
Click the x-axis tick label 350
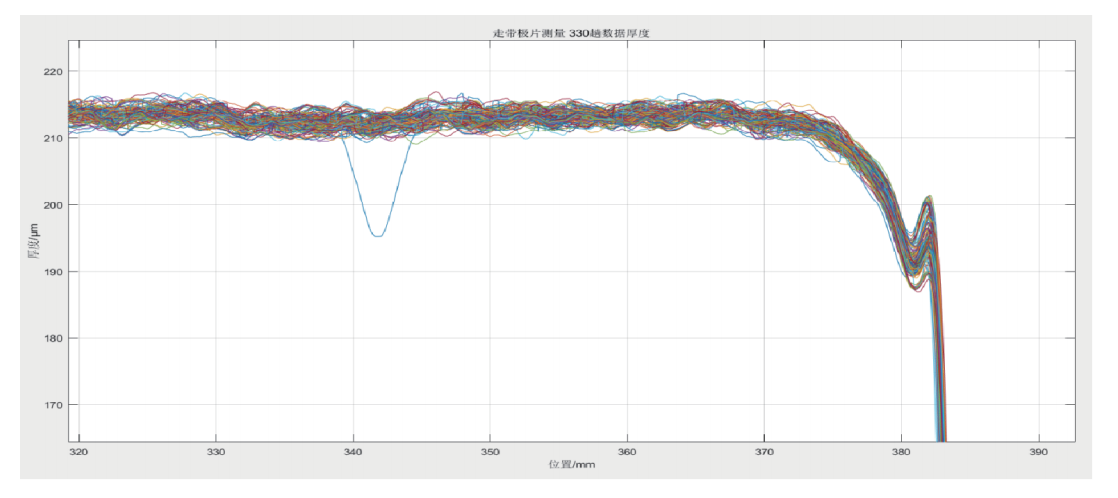pos(490,453)
